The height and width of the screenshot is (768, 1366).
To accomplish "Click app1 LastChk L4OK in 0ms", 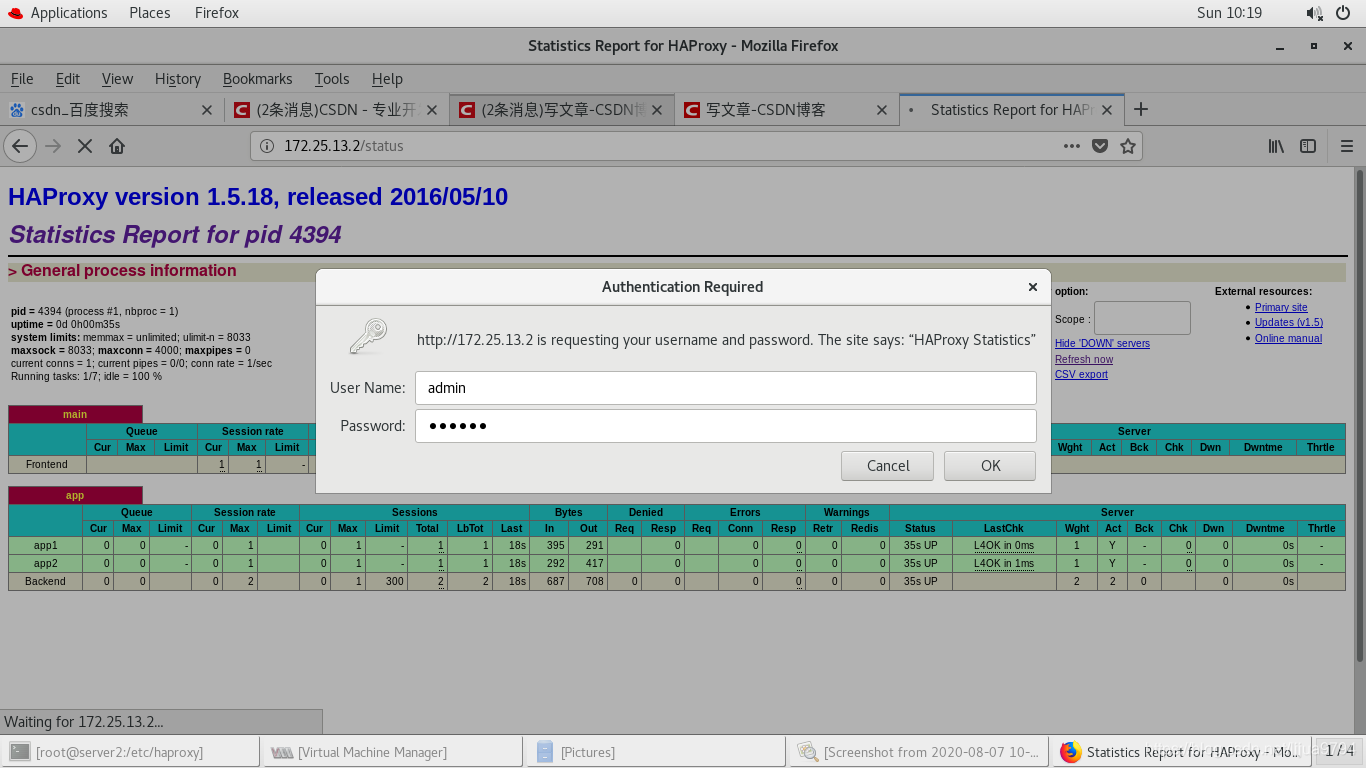I will (1004, 546).
